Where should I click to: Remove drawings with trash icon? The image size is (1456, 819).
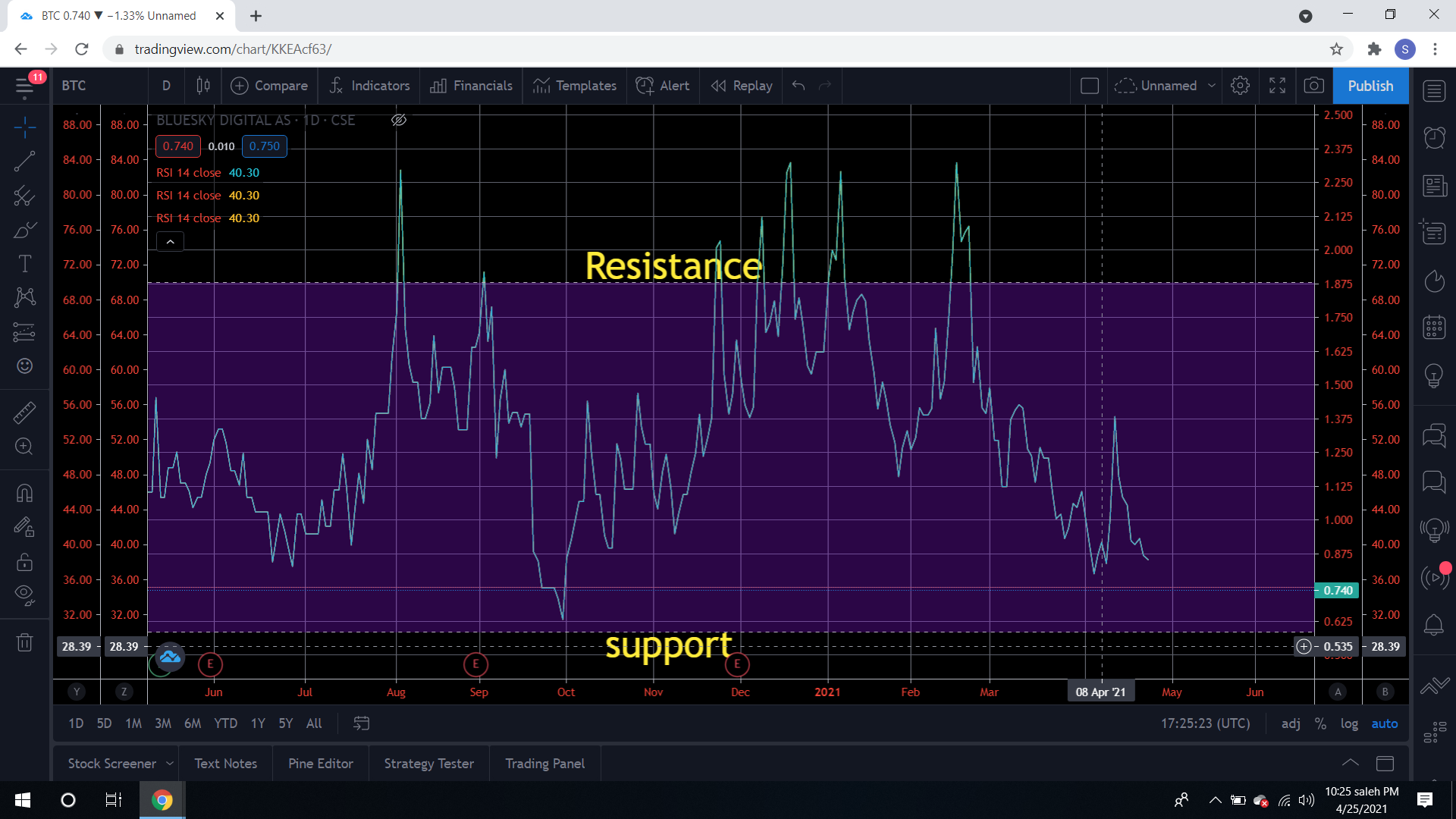[24, 642]
